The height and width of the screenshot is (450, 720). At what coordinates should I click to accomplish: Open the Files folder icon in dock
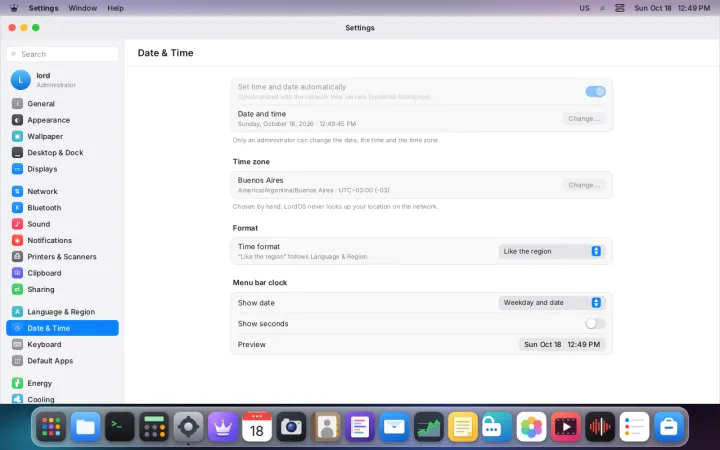coord(85,427)
